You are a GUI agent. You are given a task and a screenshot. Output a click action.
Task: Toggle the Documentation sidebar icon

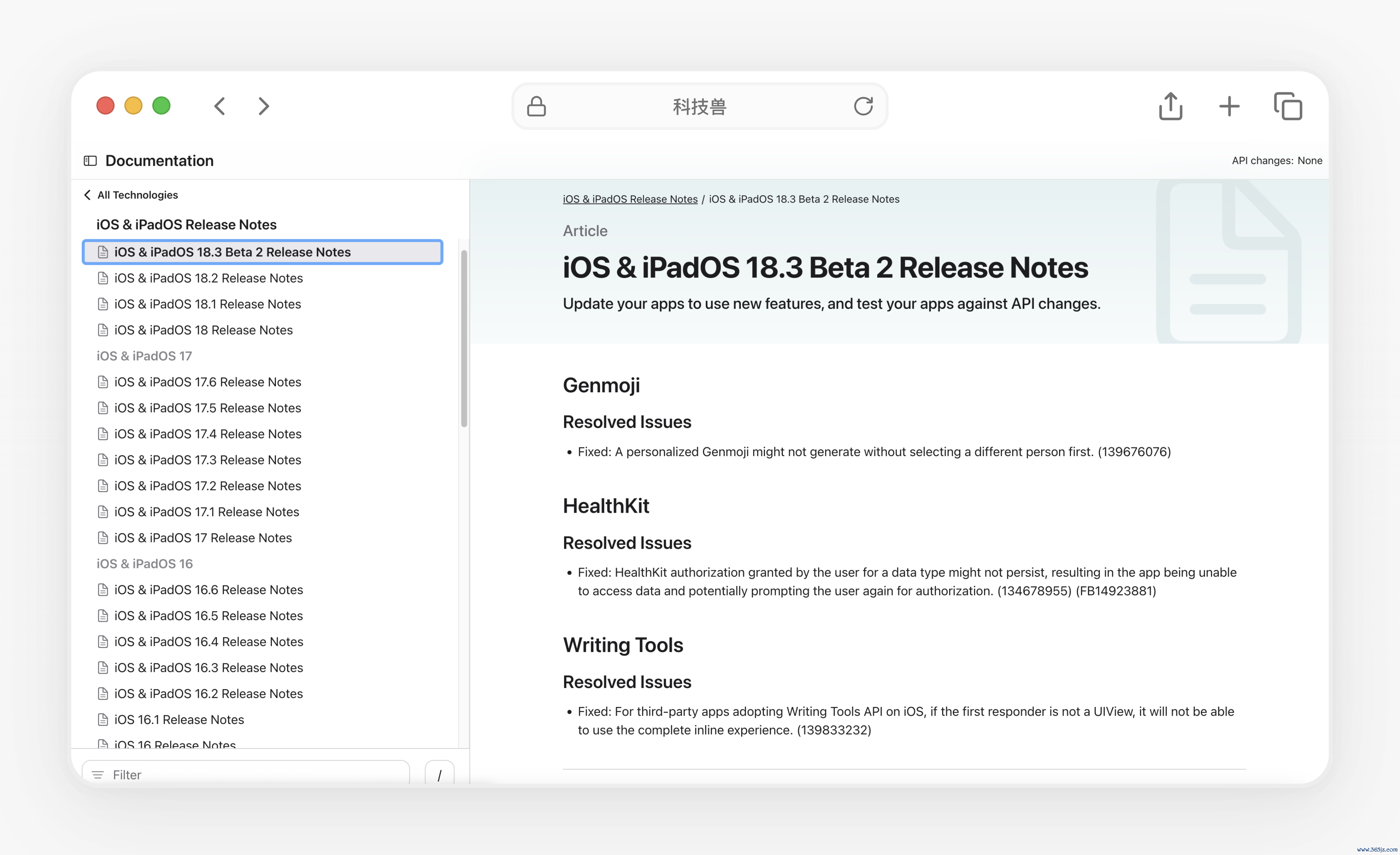[x=90, y=161]
